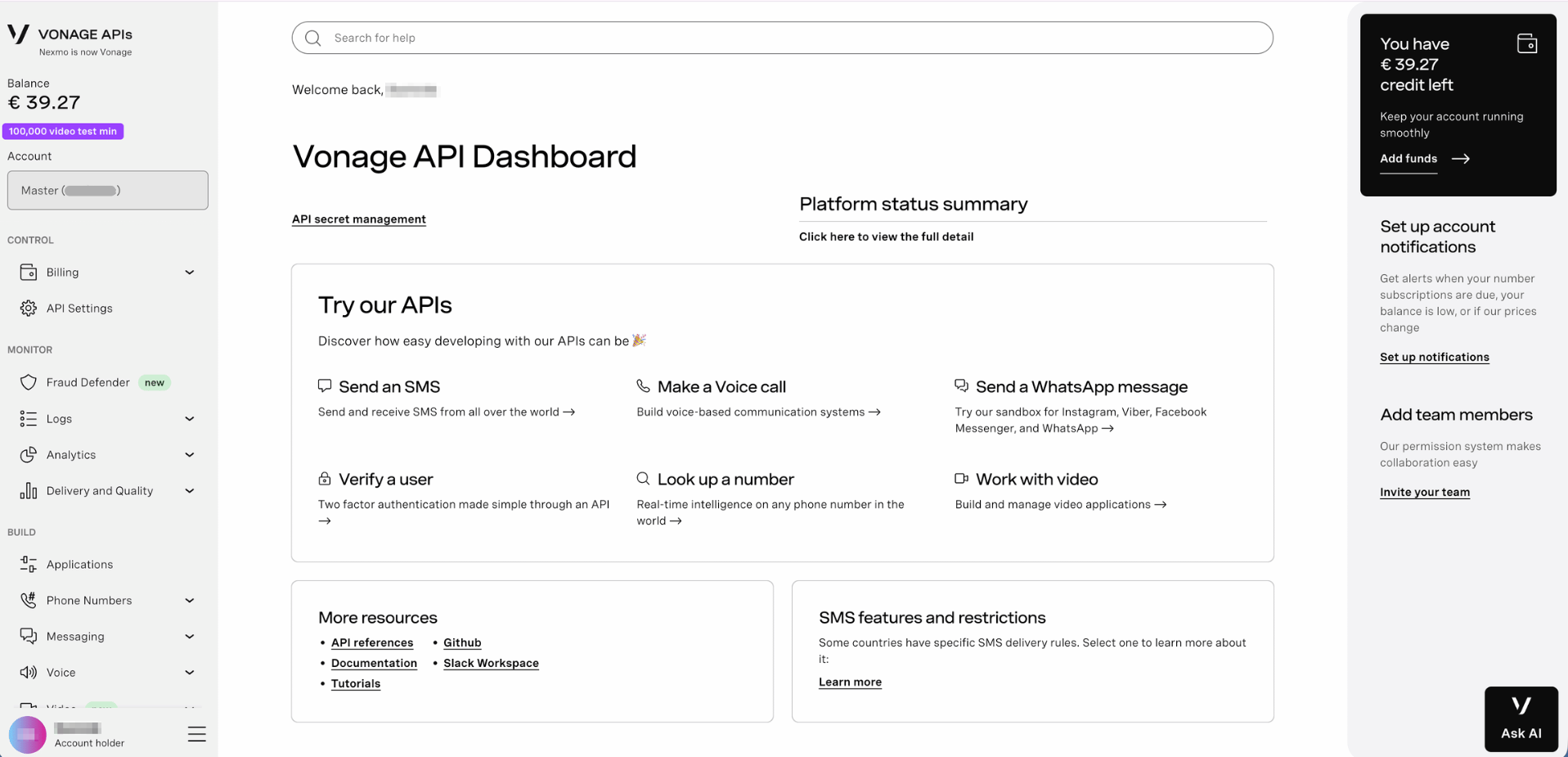This screenshot has width=1568, height=757.
Task: Click the Vonage logo icon
Action: (x=18, y=34)
